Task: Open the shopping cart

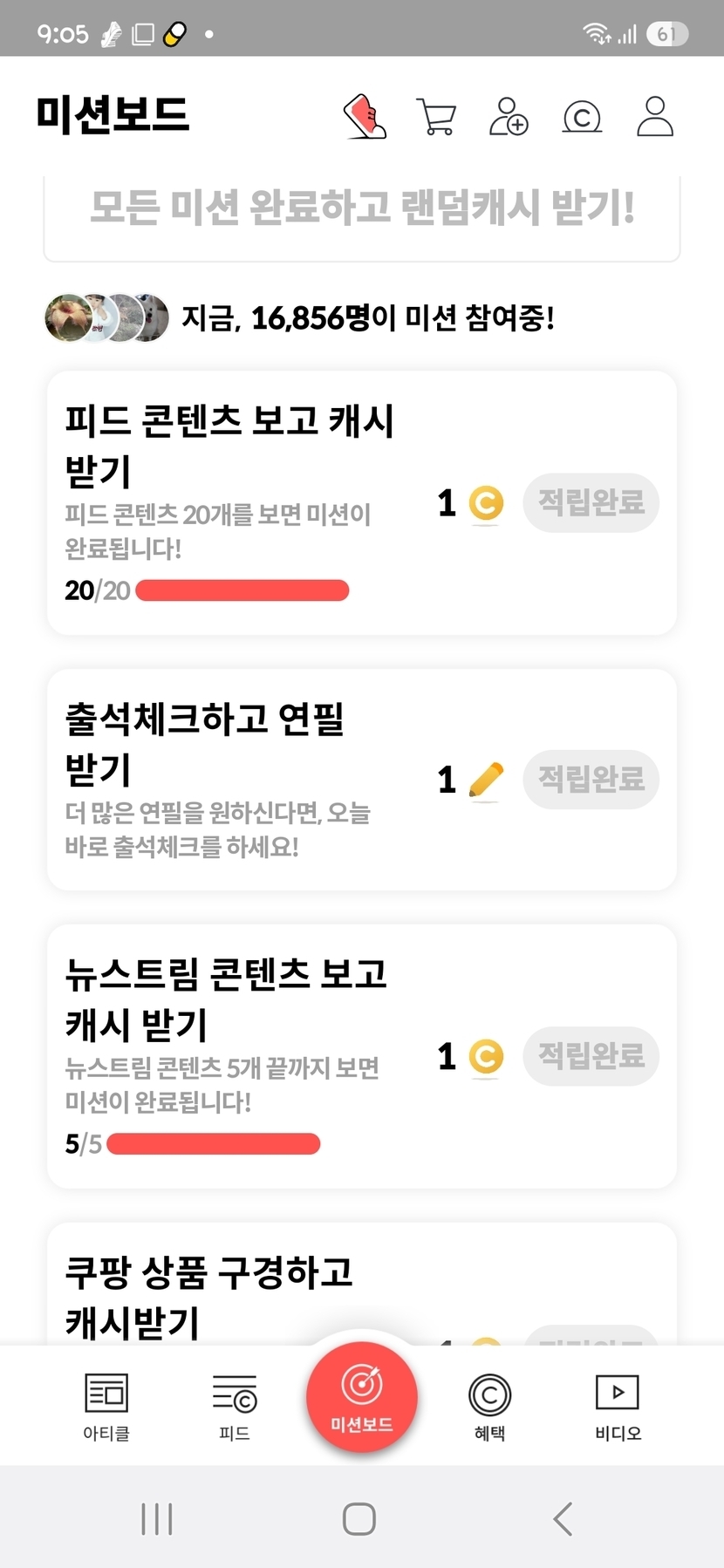Action: tap(436, 117)
